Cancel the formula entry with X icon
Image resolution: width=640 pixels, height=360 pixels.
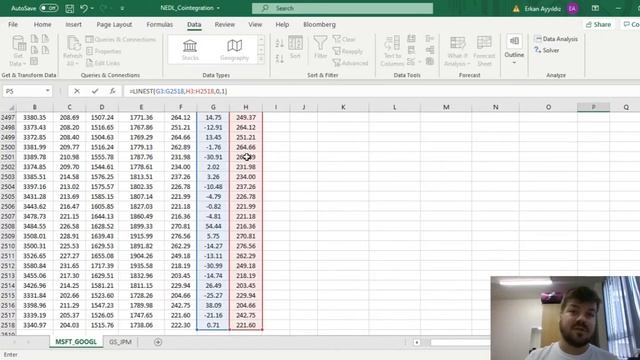[77, 91]
